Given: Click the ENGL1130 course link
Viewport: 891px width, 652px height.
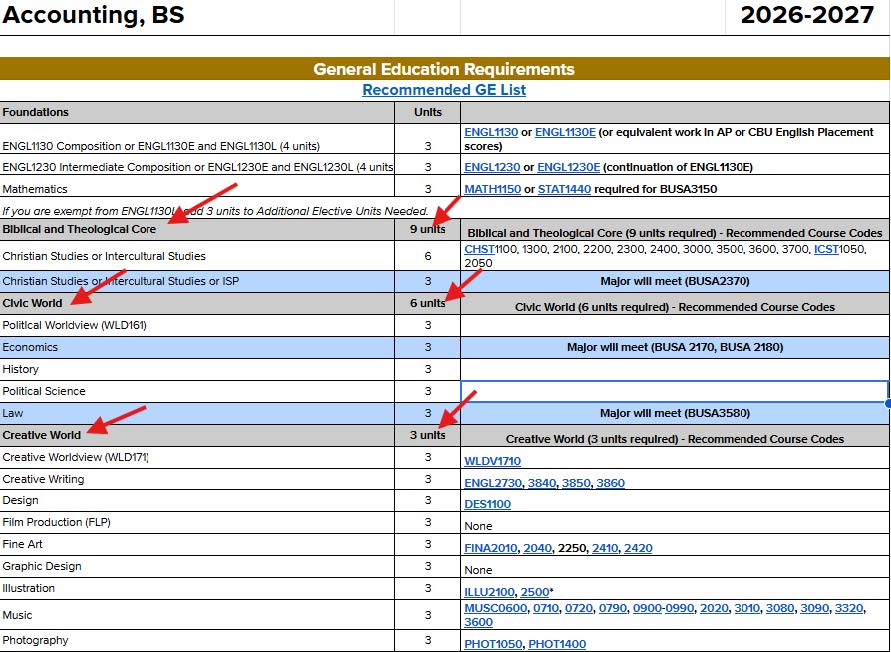Looking at the screenshot, I should pos(491,132).
